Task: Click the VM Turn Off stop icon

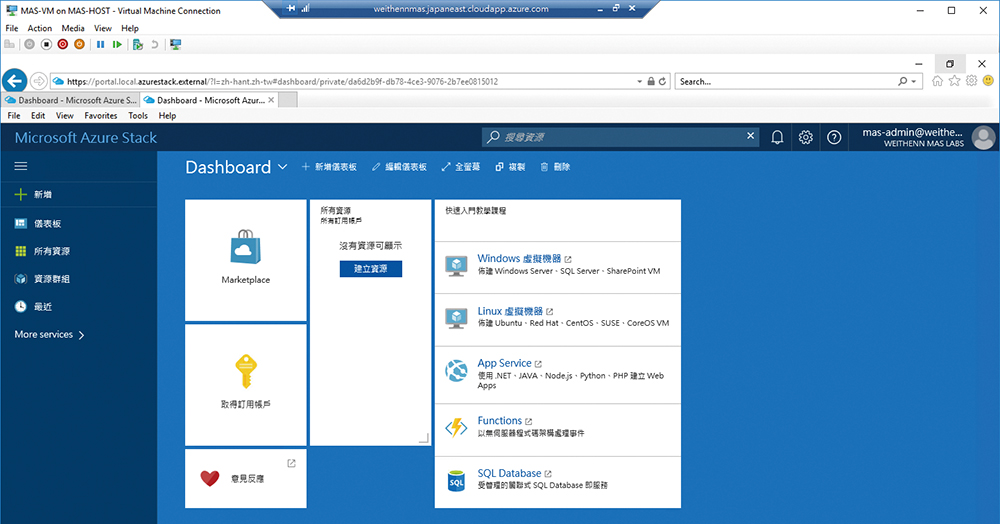Action: [x=46, y=45]
